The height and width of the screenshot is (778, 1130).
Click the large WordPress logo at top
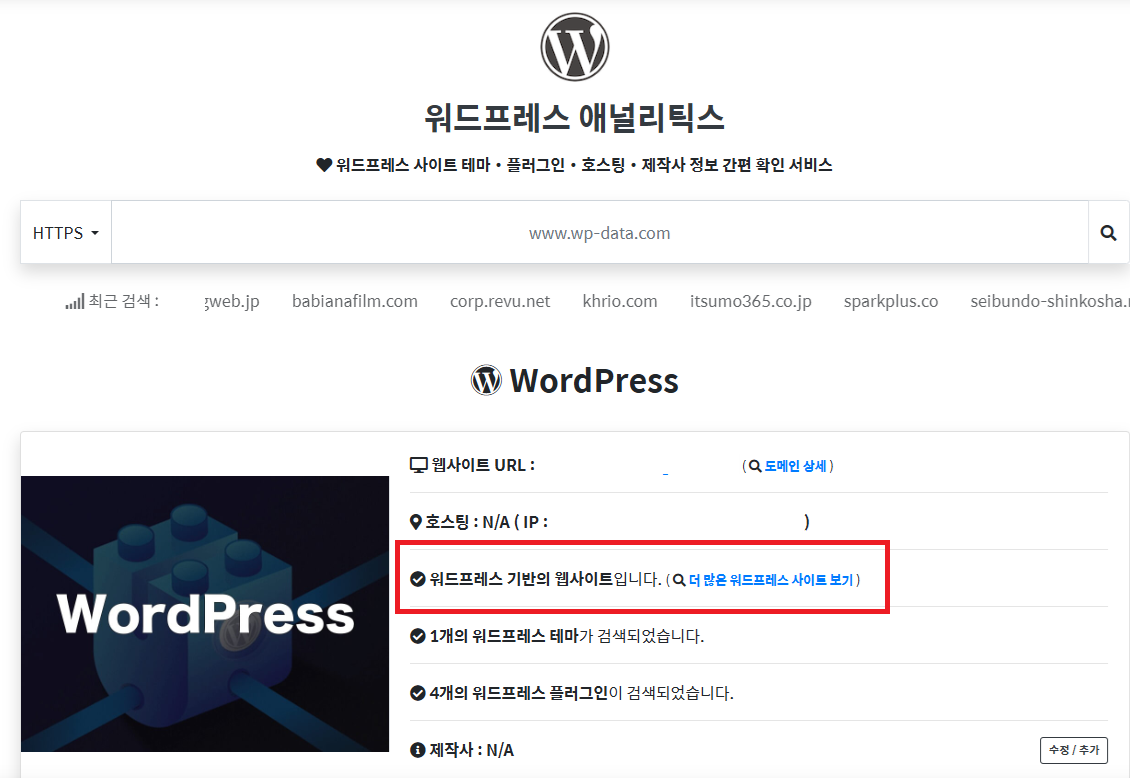point(574,47)
